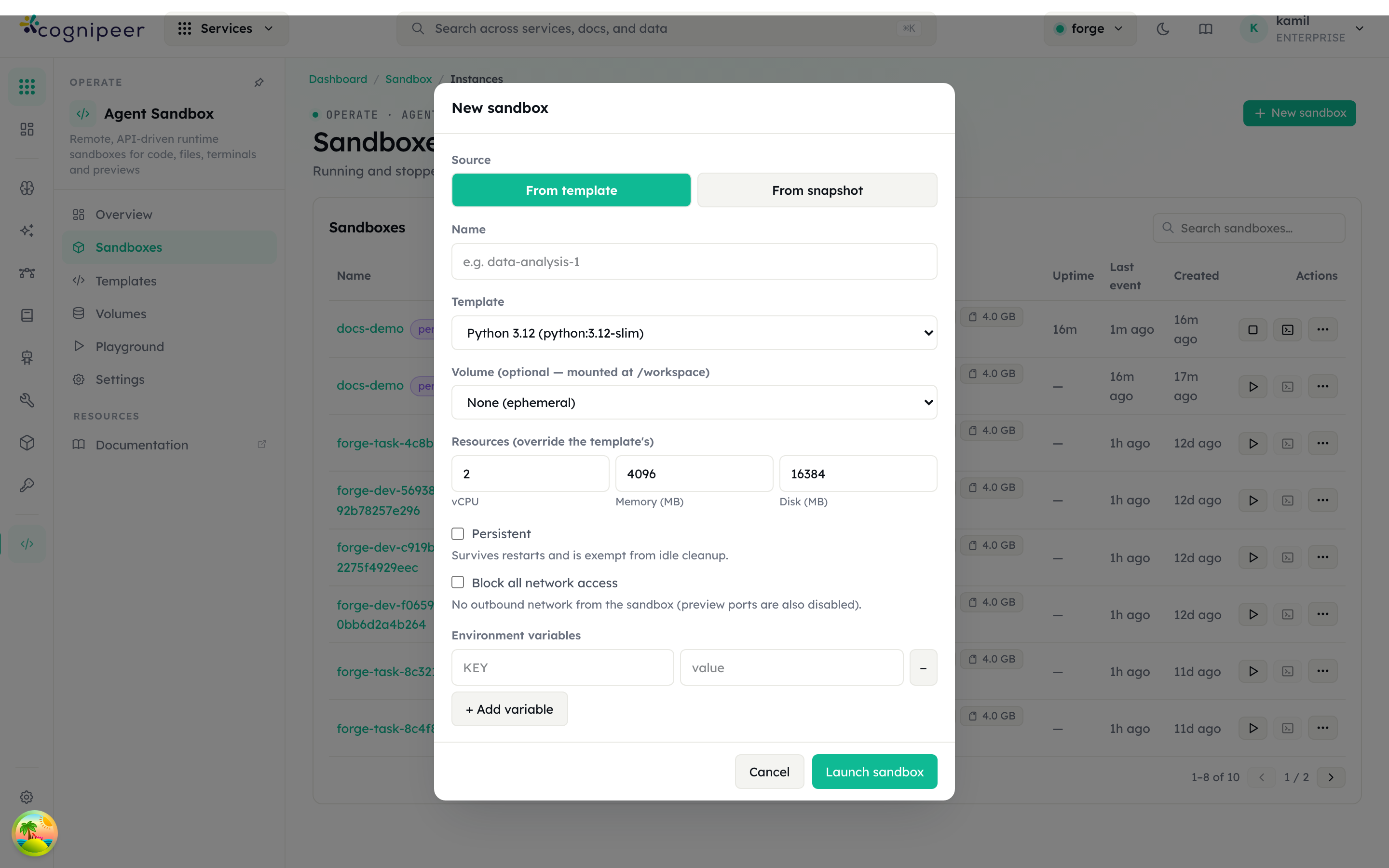This screenshot has height=868, width=1389.
Task: Check Block all network access
Action: coord(457,583)
